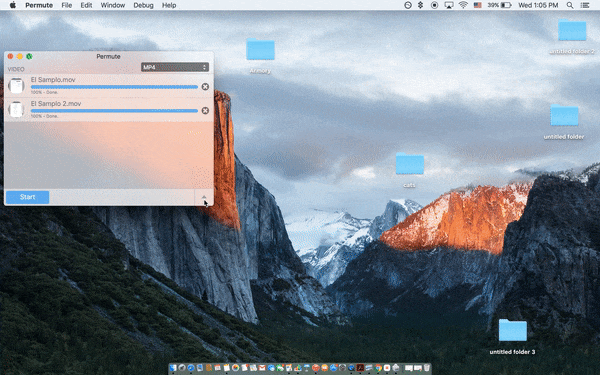This screenshot has height=375, width=600.
Task: Click the VIDEO group label
Action: coord(16,69)
